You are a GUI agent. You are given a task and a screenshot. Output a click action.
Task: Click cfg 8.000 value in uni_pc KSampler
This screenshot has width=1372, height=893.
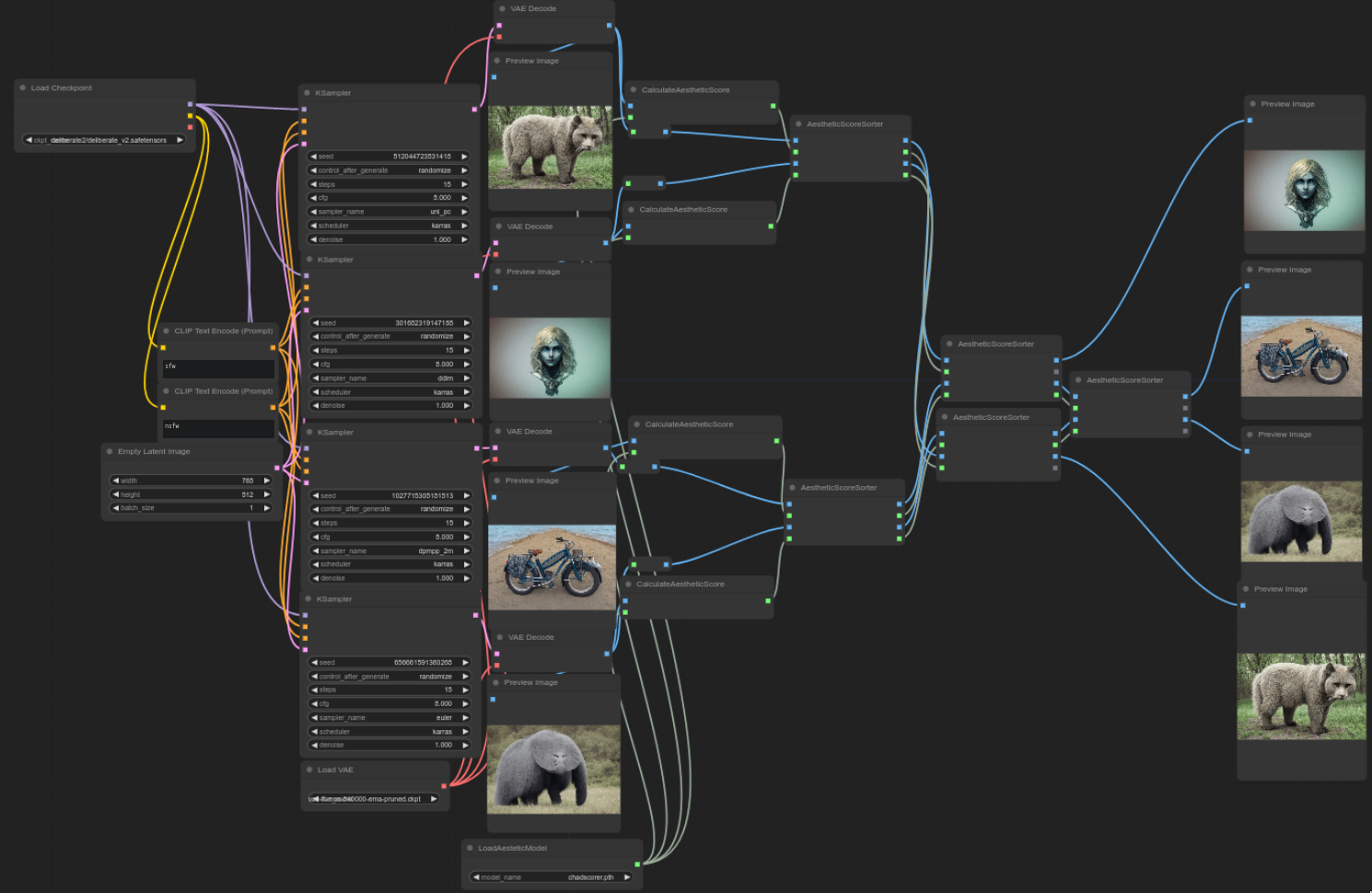tap(442, 198)
